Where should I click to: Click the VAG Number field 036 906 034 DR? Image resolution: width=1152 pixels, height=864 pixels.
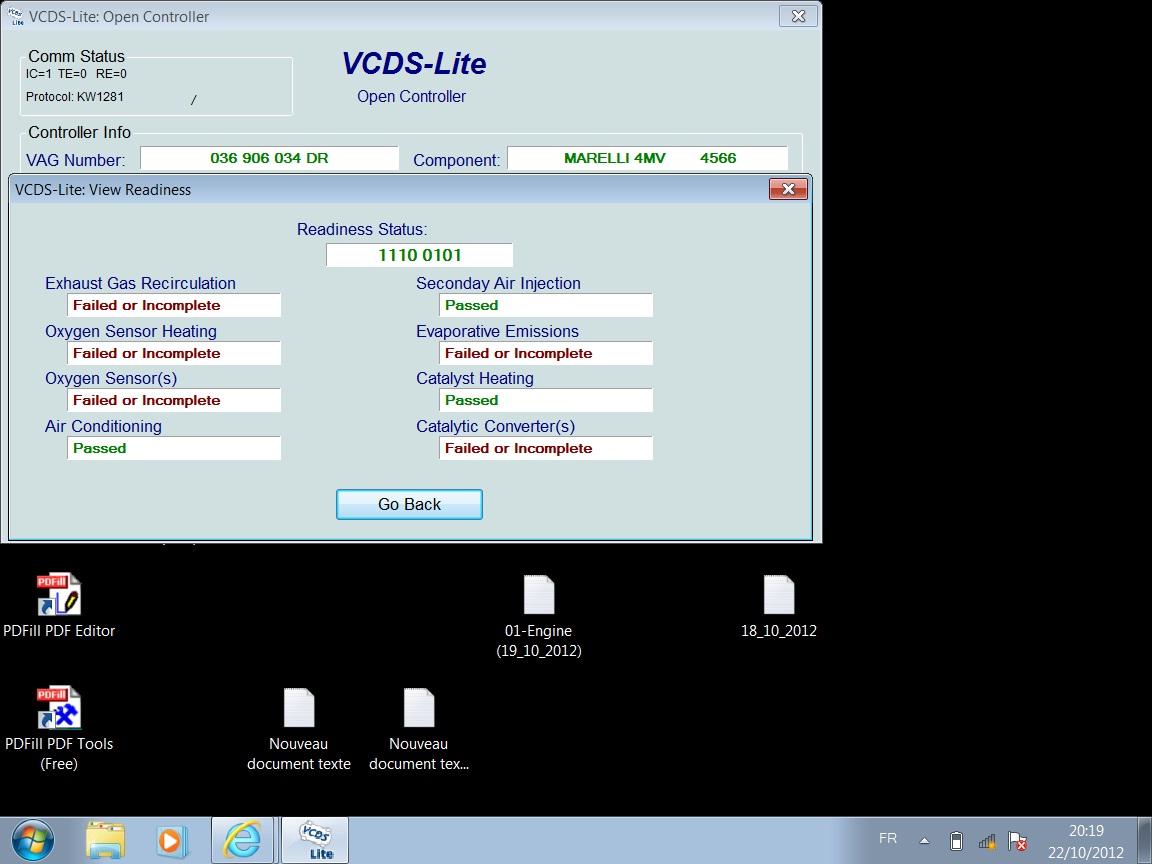coord(269,158)
